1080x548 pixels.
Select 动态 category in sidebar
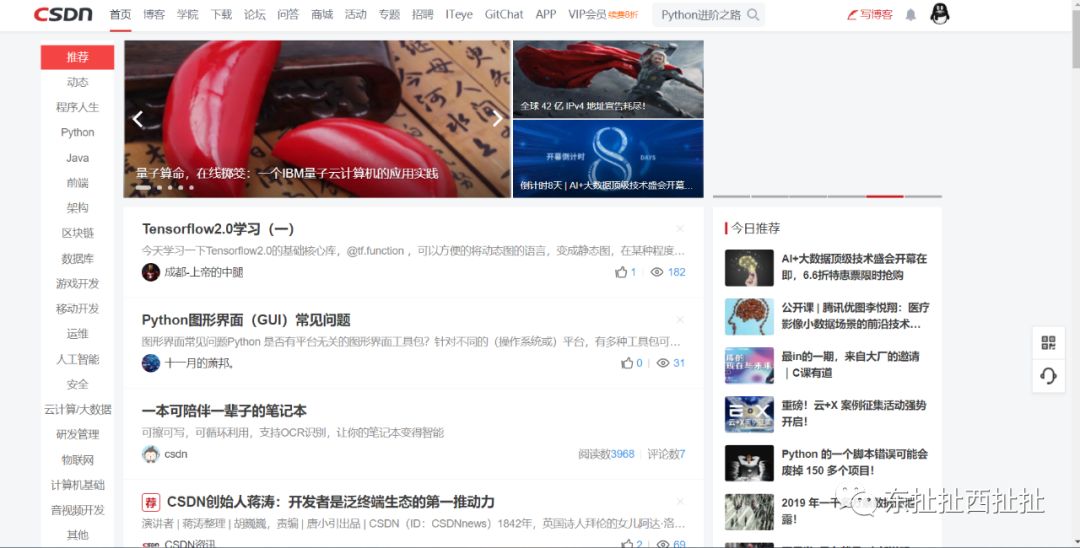click(x=77, y=82)
